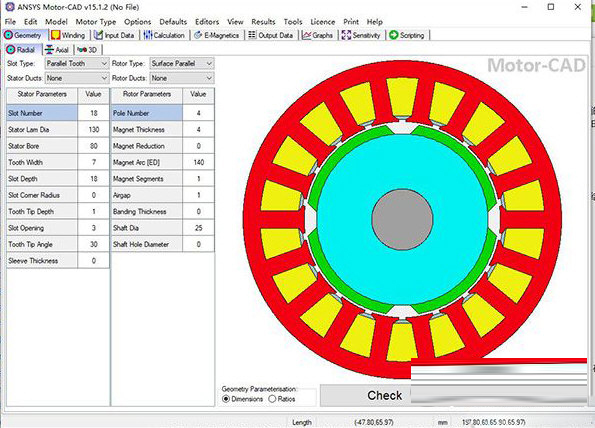The height and width of the screenshot is (428, 595).
Task: Edit the Magnet Arc [ED] value 140
Action: [198, 162]
